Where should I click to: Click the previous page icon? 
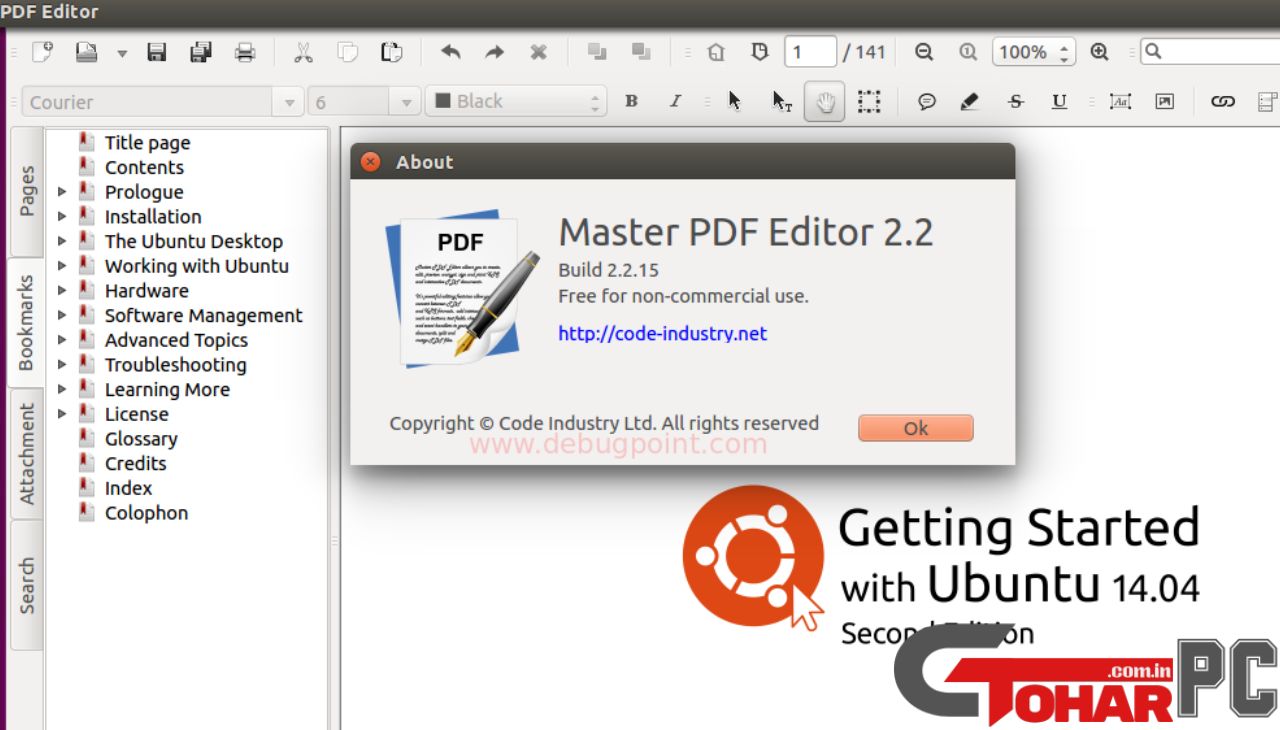pyautogui.click(x=759, y=52)
